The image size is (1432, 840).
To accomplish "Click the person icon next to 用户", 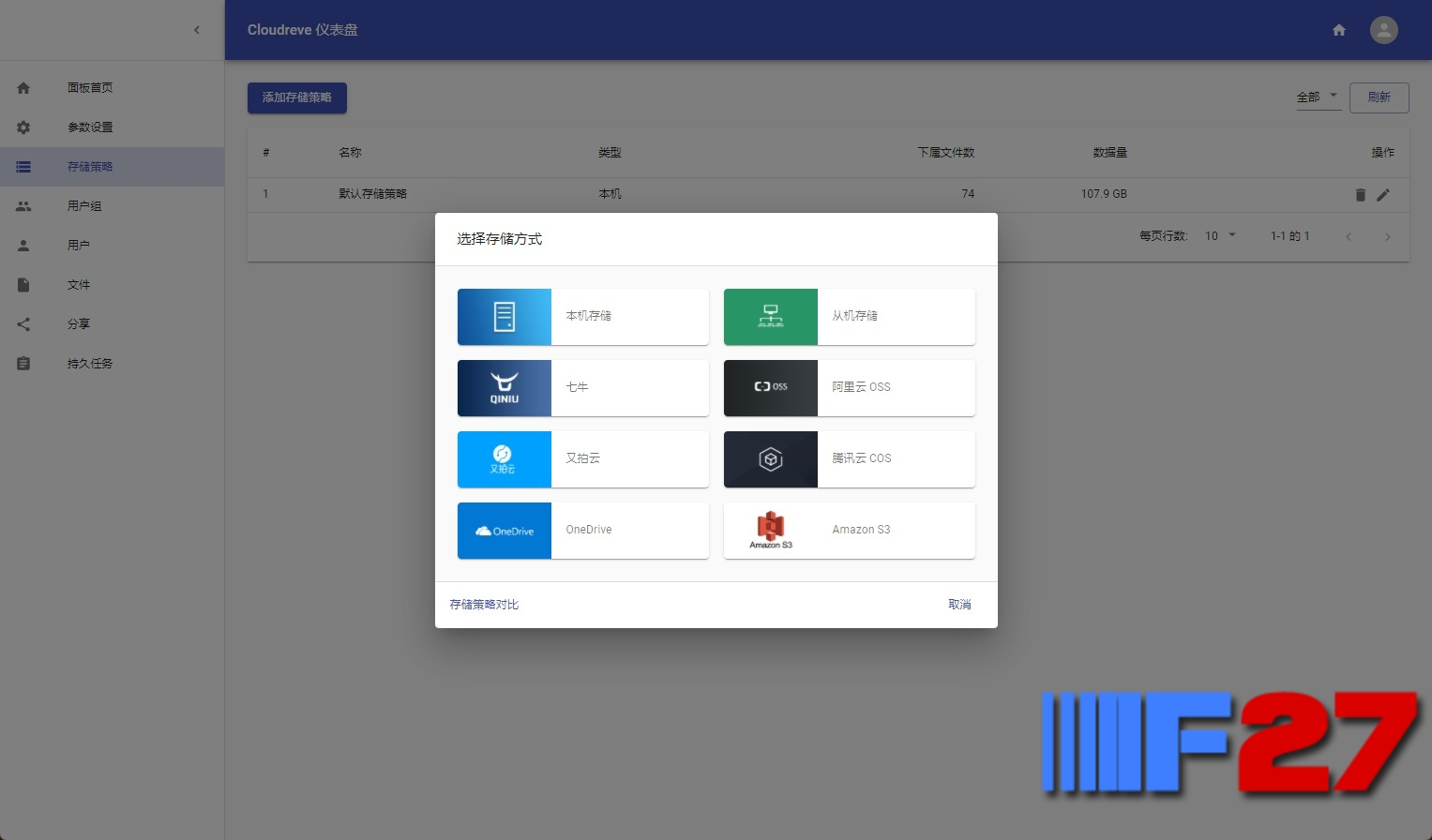I will coord(23,246).
